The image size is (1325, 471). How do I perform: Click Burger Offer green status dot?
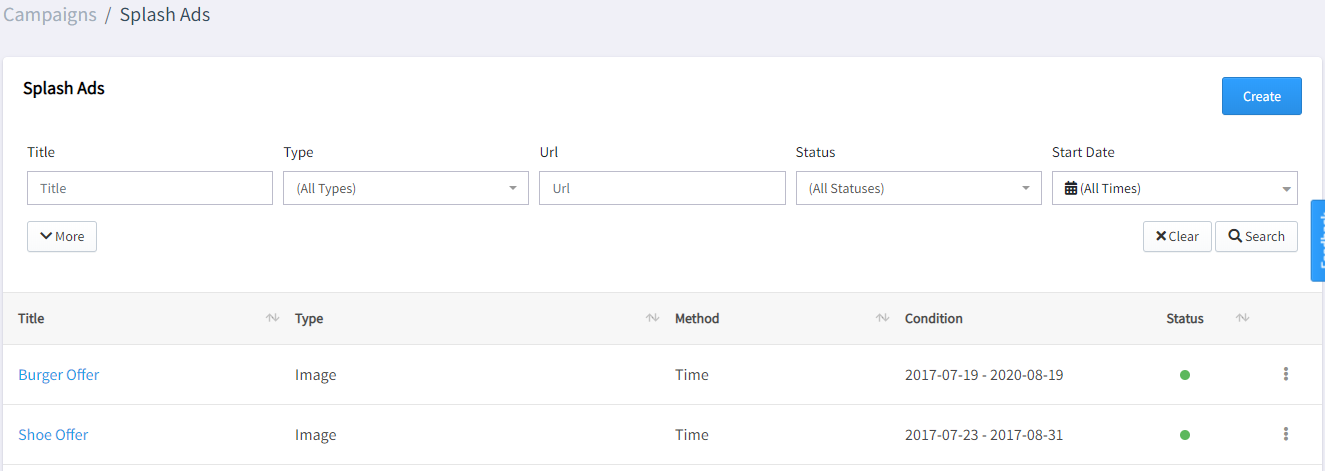1185,375
